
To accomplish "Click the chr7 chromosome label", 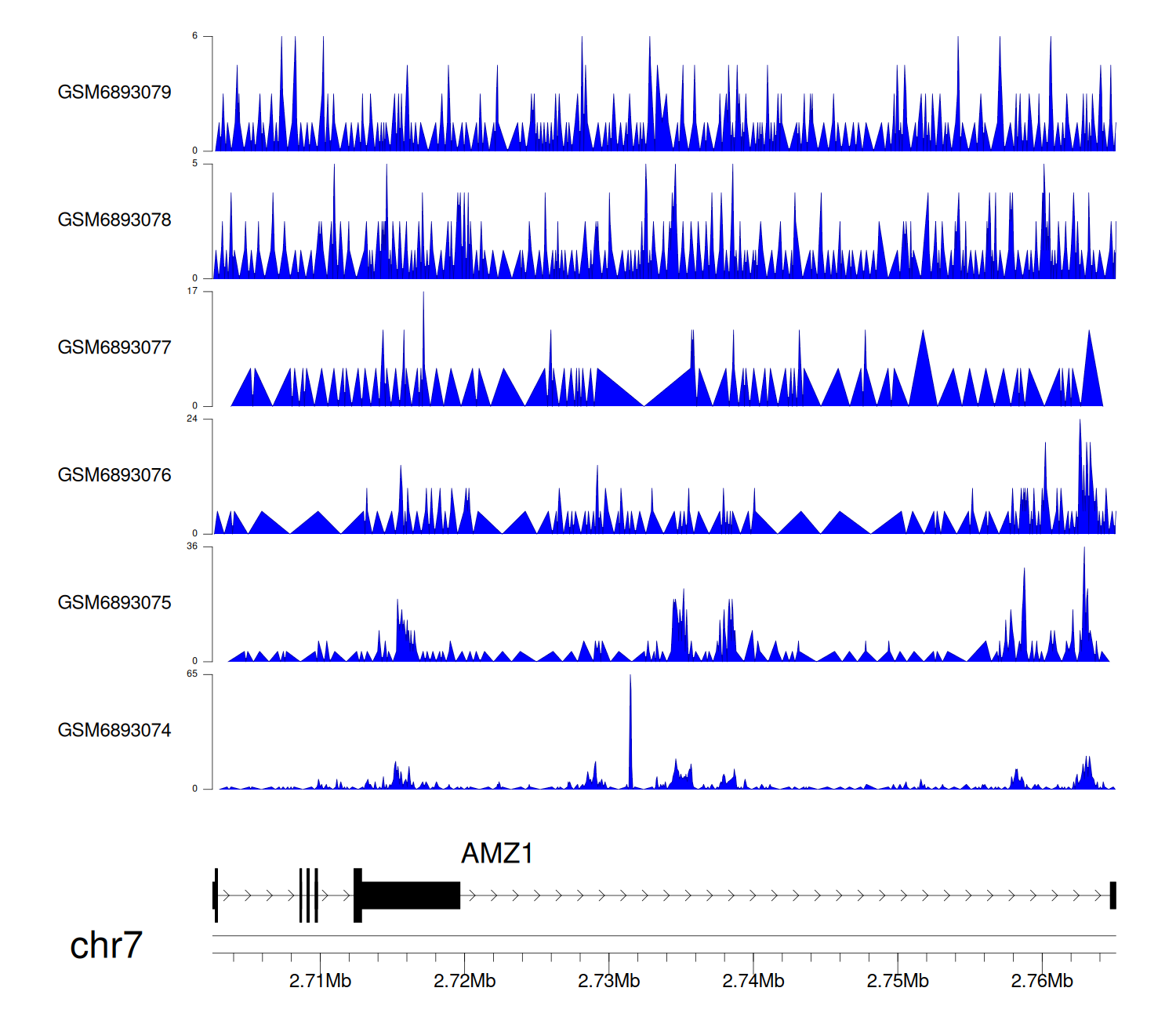I will 106,946.
